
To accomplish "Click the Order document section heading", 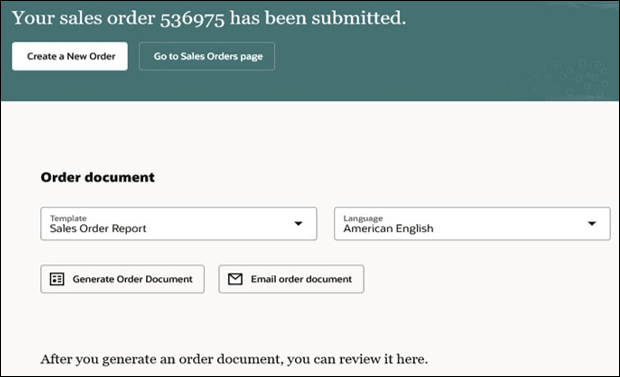I will (x=98, y=177).
